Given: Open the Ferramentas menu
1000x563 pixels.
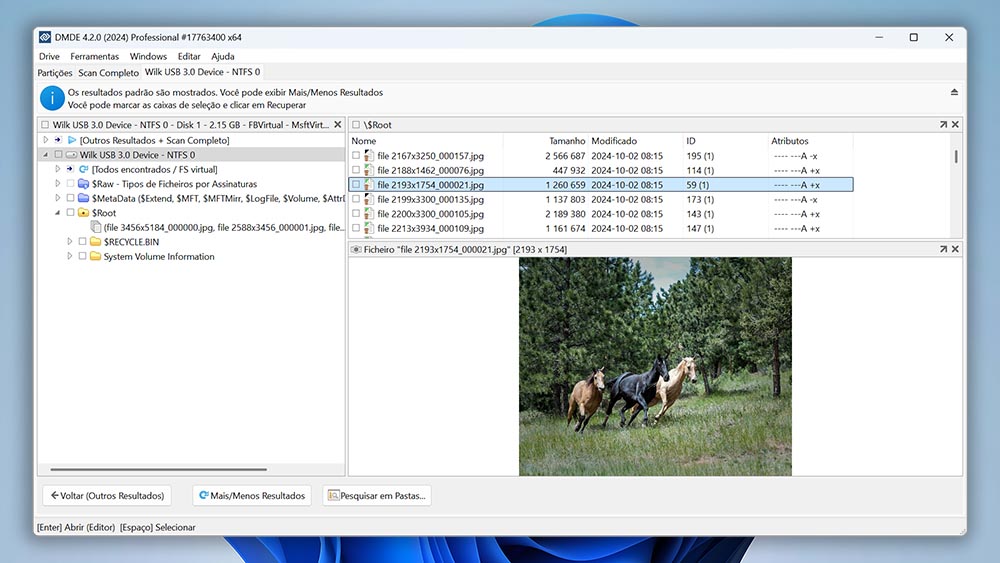Looking at the screenshot, I should pos(94,56).
